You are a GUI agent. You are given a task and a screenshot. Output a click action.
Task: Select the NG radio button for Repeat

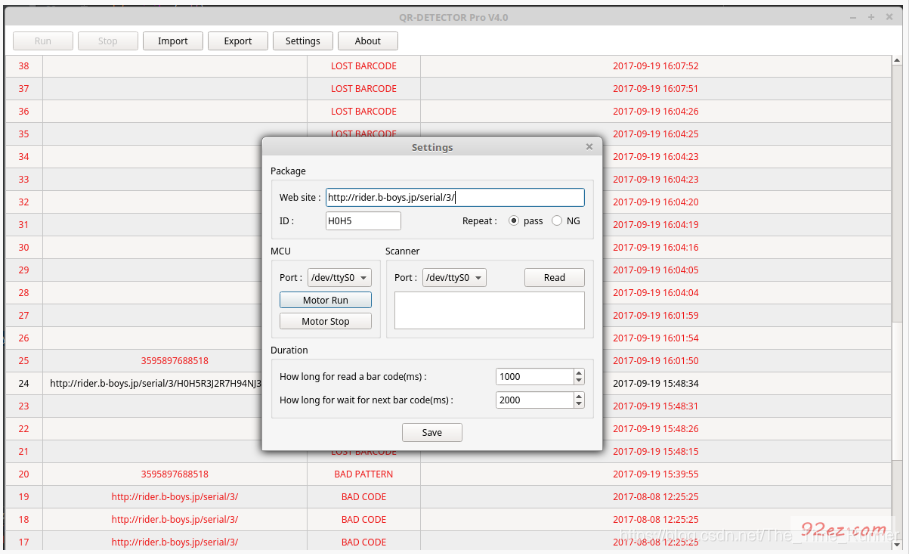(557, 220)
